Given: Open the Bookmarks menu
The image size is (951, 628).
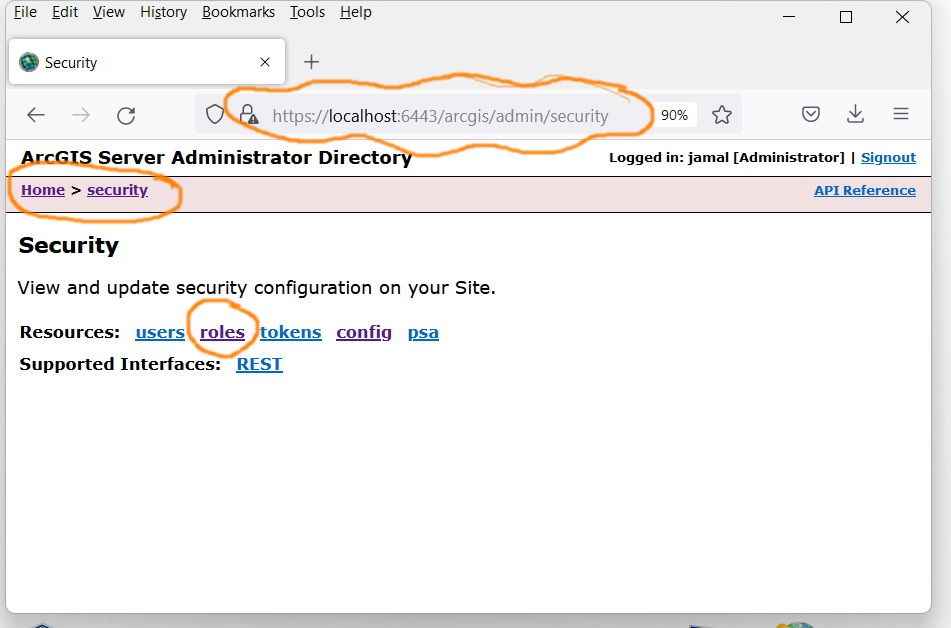Looking at the screenshot, I should [238, 12].
